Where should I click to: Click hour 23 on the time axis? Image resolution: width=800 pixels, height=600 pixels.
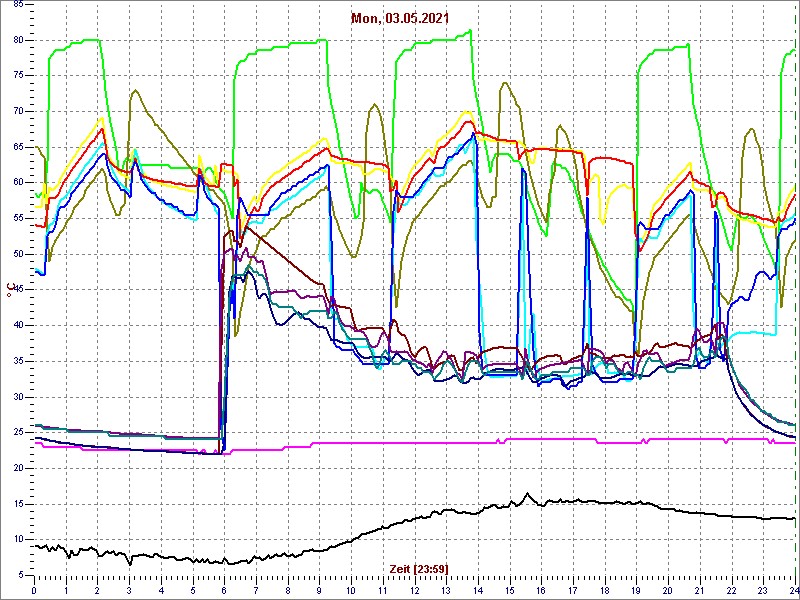(763, 590)
